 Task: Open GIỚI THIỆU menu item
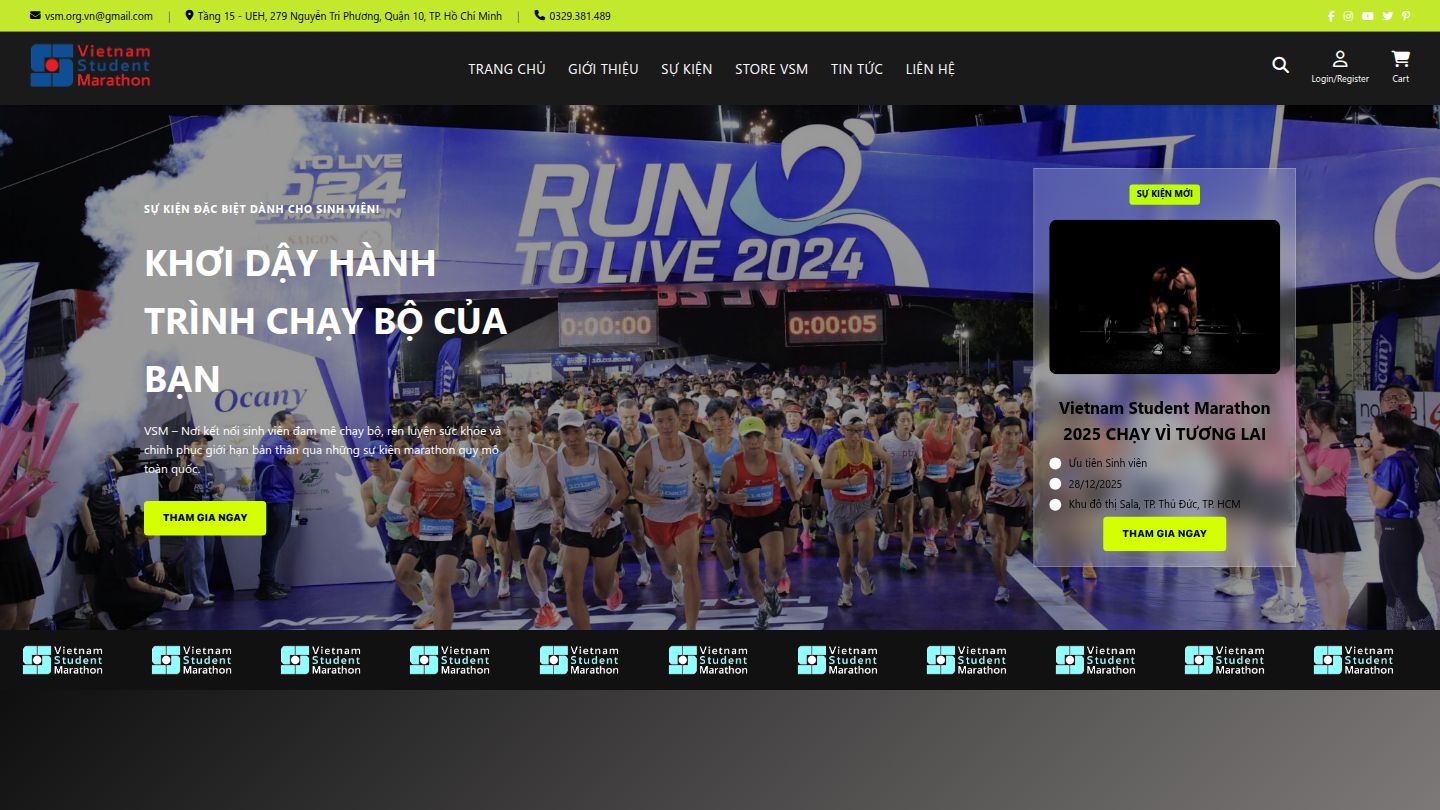click(x=603, y=69)
